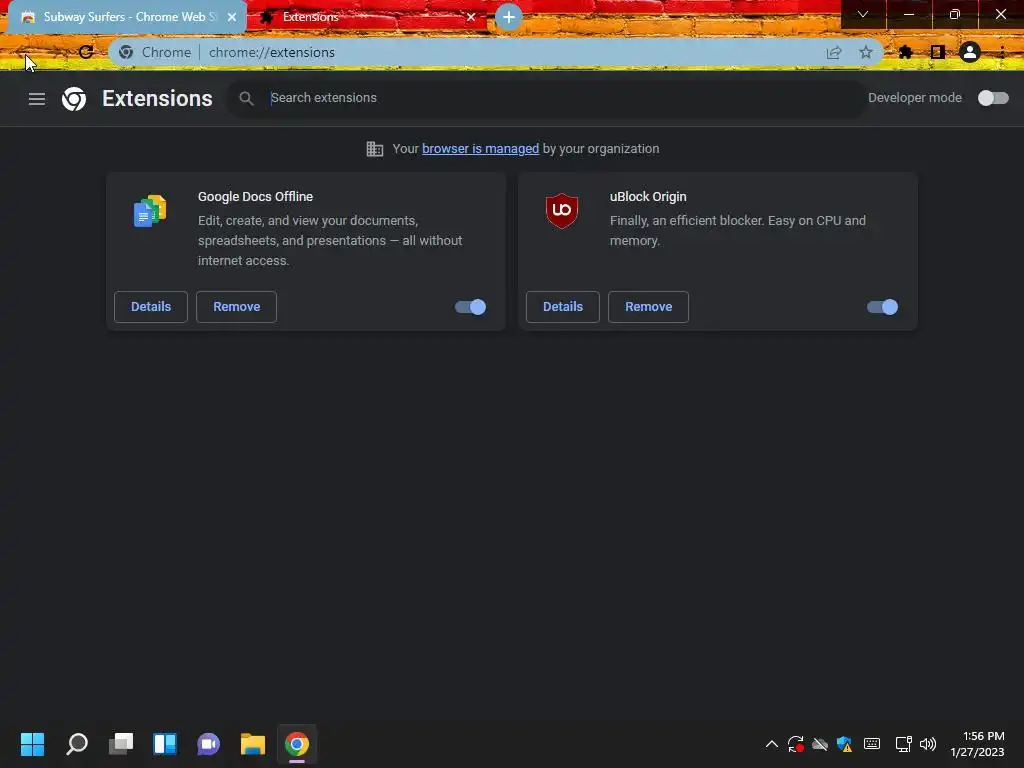Open volume control in system tray
The height and width of the screenshot is (768, 1024).
point(928,744)
